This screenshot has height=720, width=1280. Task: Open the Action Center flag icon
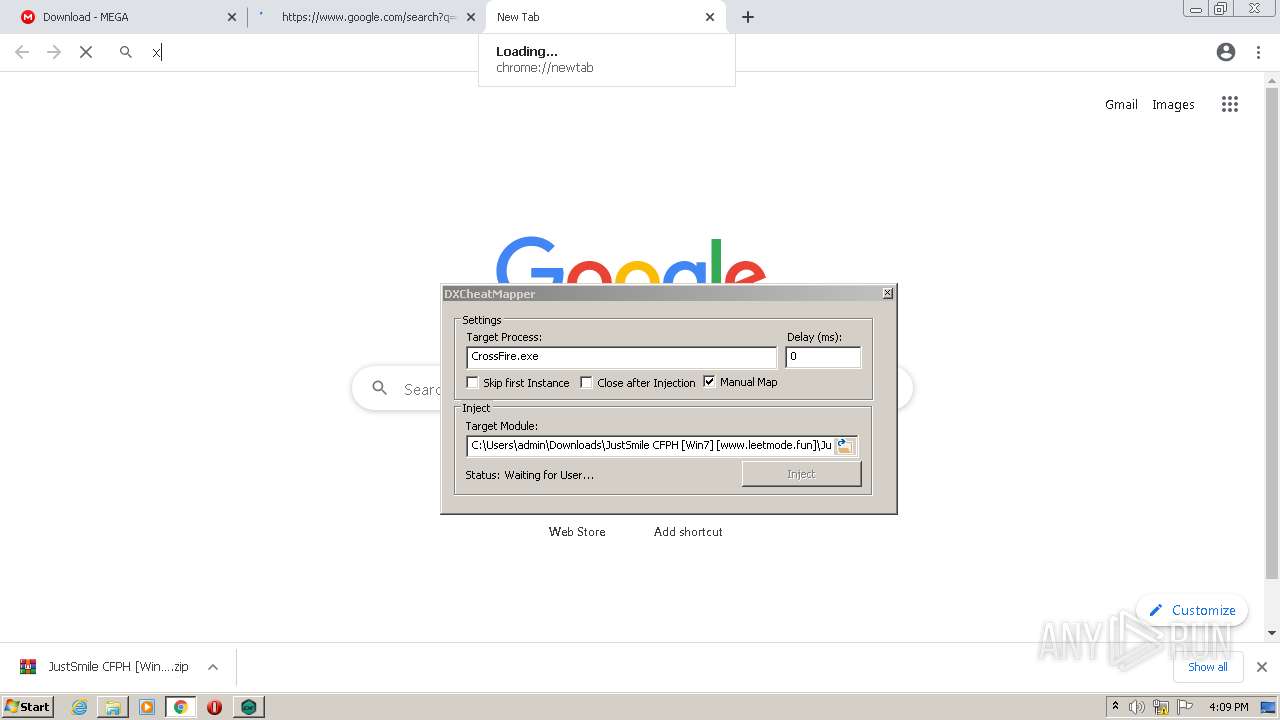click(1185, 707)
